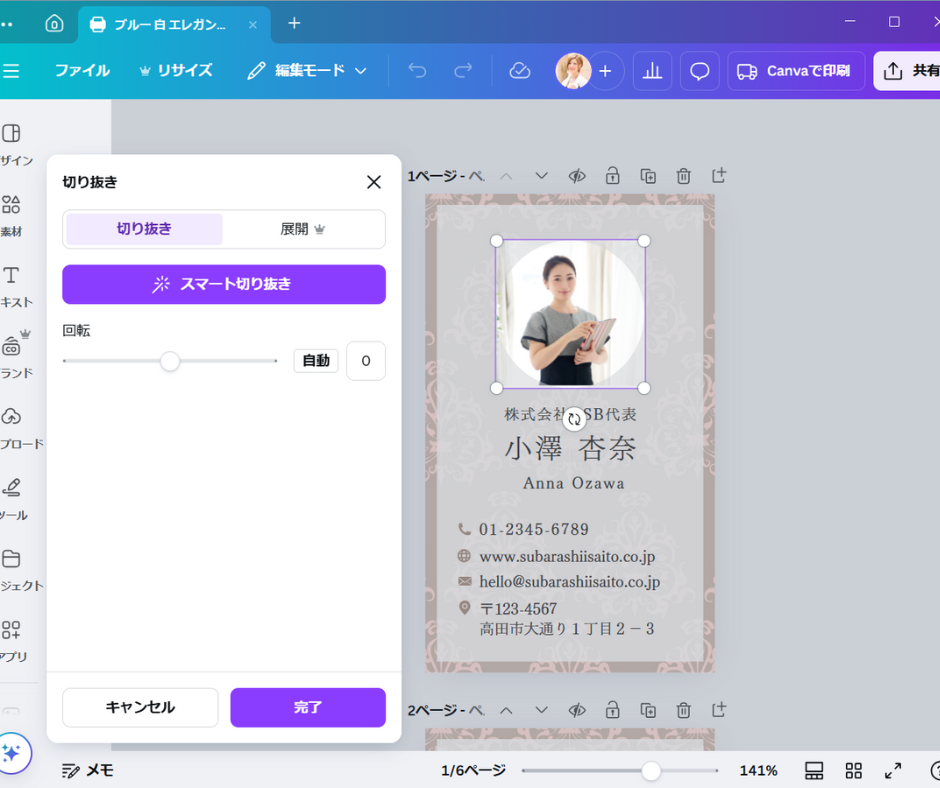Open the comments speech bubble icon

pos(700,71)
